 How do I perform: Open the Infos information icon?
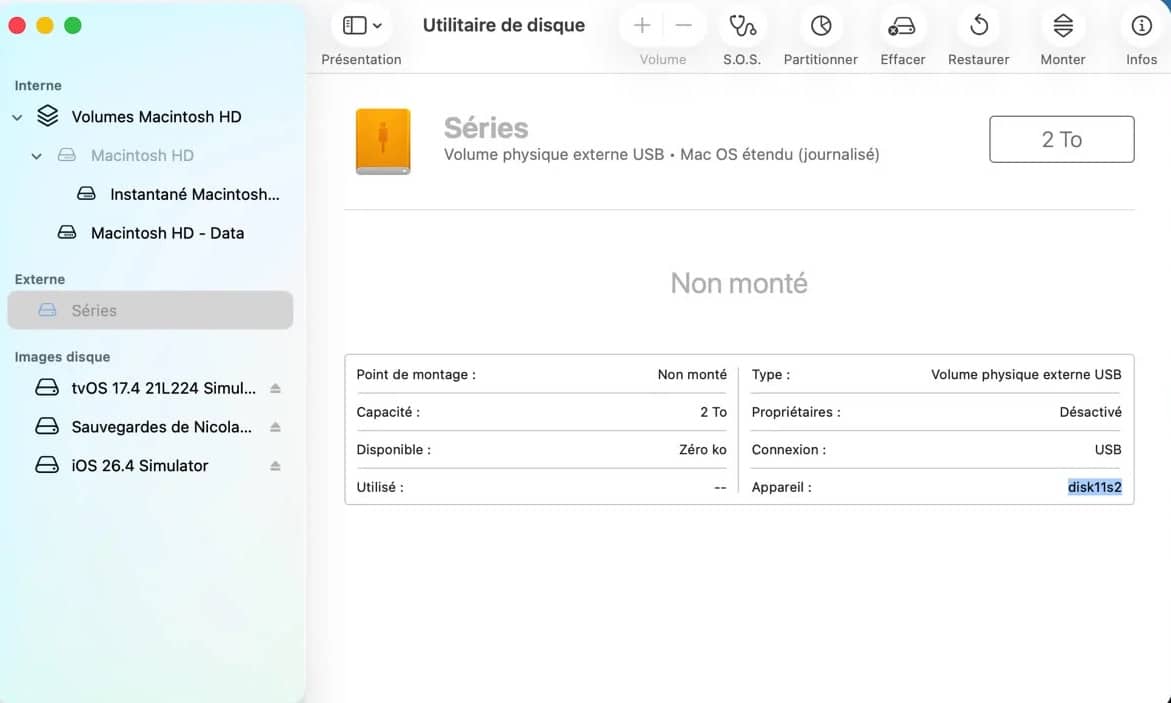point(1141,26)
